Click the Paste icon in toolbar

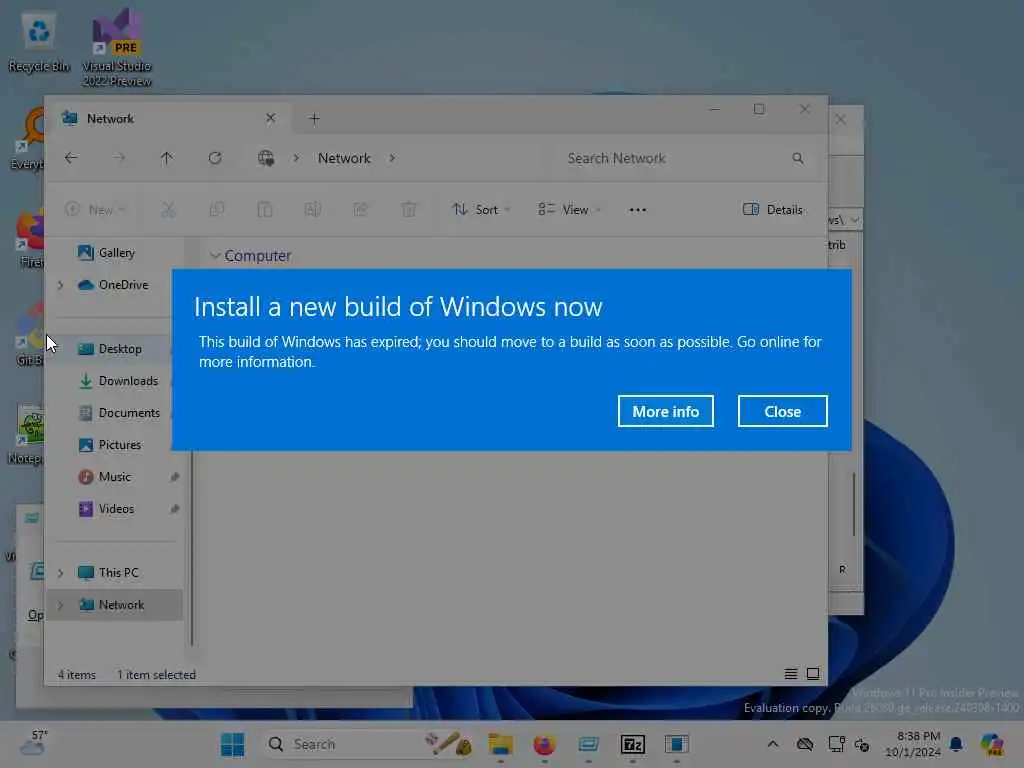click(264, 210)
